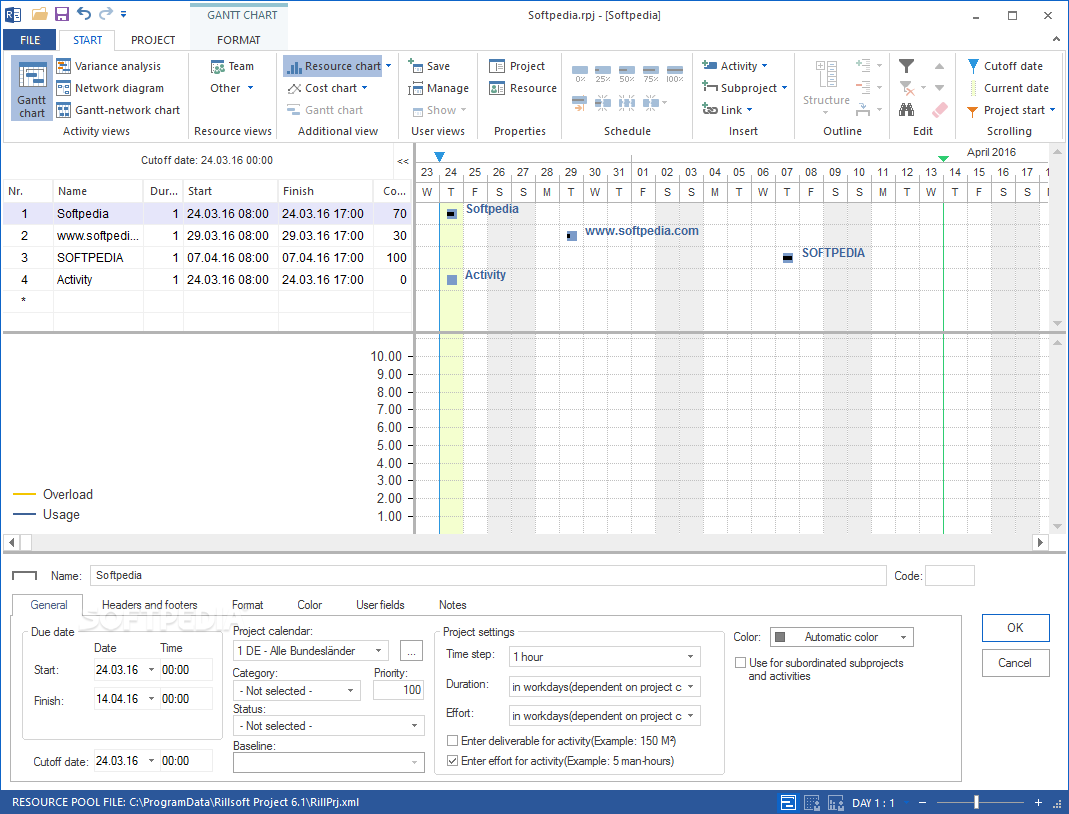
Task: Switch to the User fields tab
Action: (x=380, y=605)
